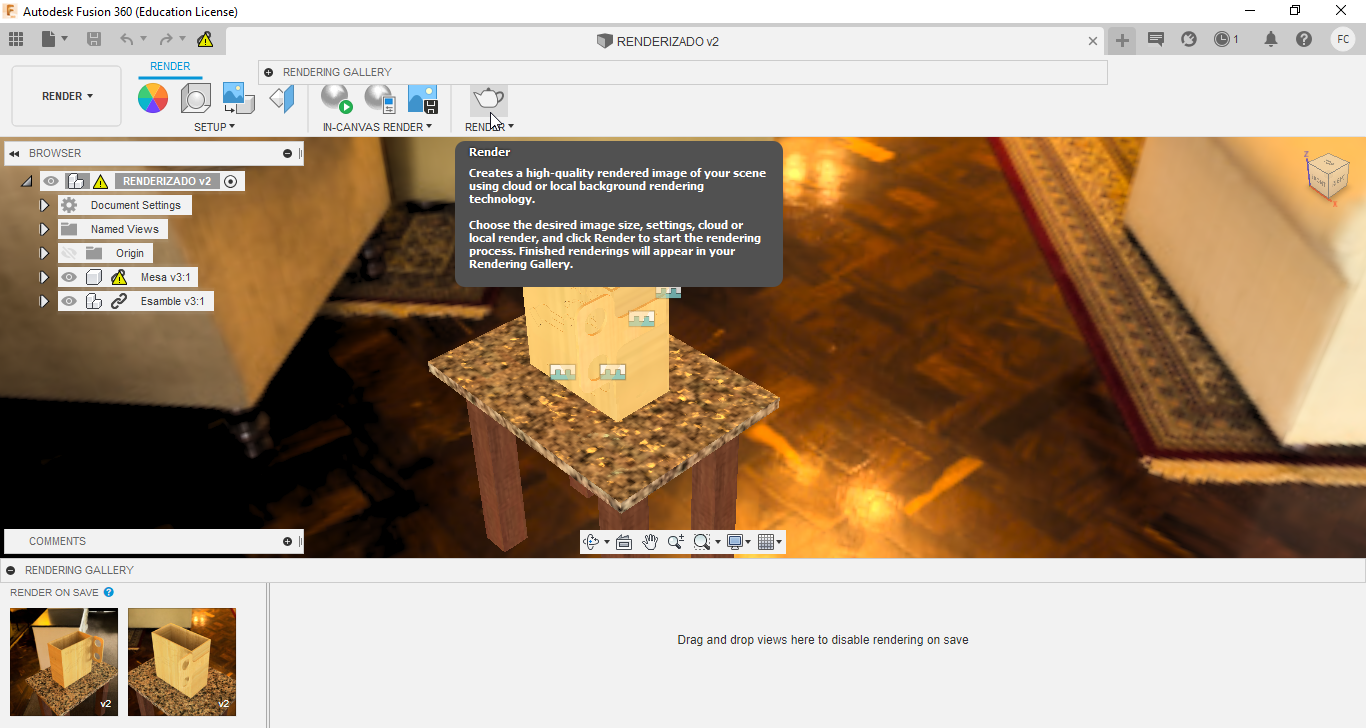This screenshot has width=1366, height=728.
Task: Expand the Mesa v3:1 node
Action: click(44, 277)
